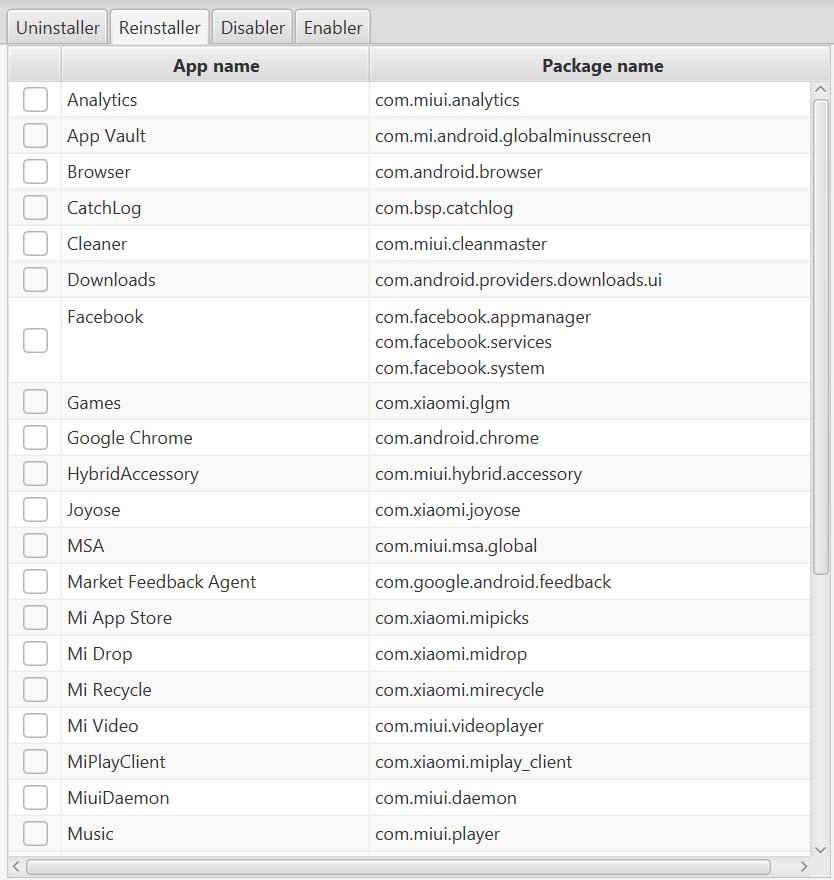834x880 pixels.
Task: Select package com.xiaomi.miplay_client
Action: [474, 762]
